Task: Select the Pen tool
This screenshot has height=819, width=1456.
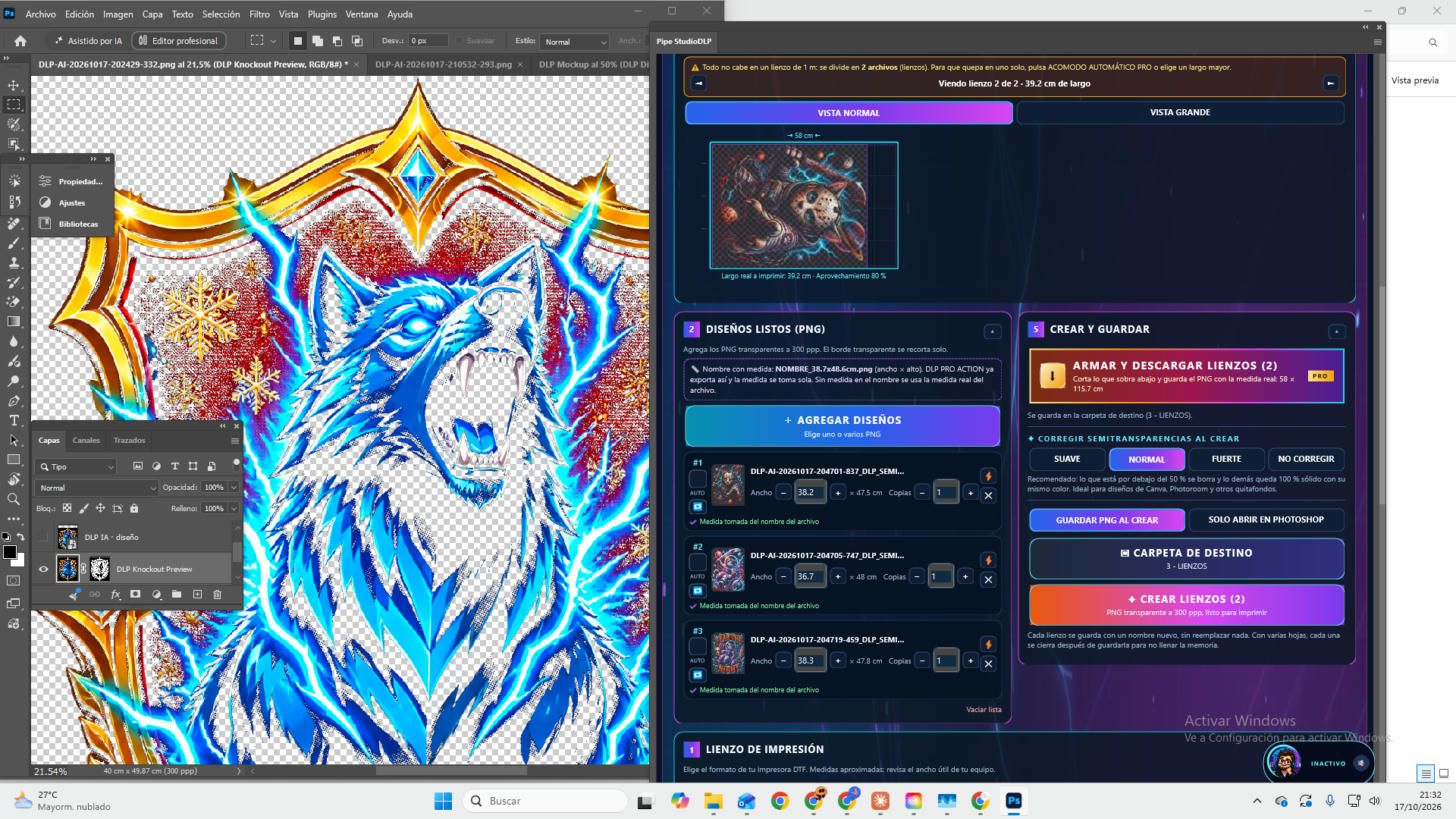Action: coord(14,401)
